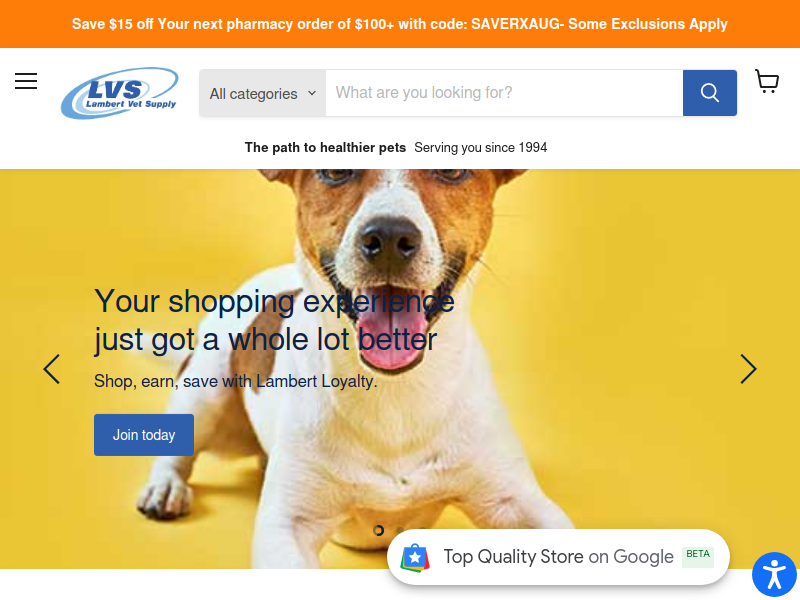Go to previous slide with left arrow
Image resolution: width=800 pixels, height=600 pixels.
click(x=52, y=369)
